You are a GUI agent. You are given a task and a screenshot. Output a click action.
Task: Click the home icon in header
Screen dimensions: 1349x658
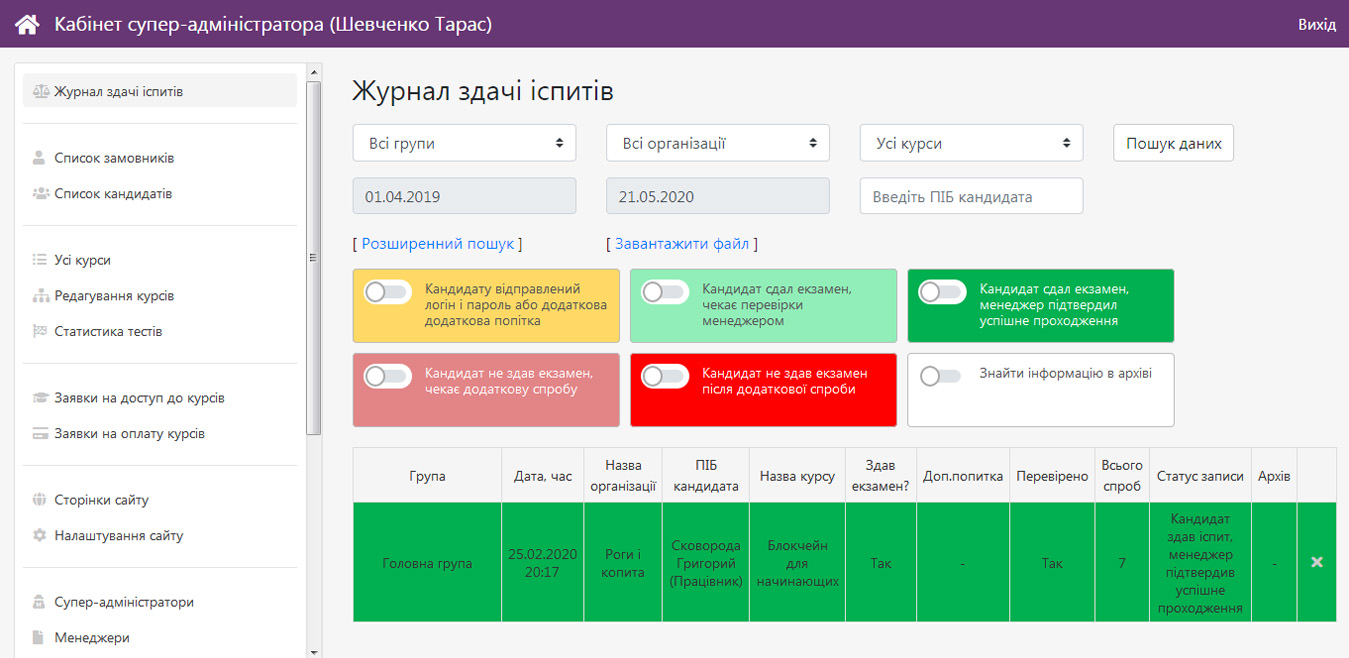[x=27, y=24]
